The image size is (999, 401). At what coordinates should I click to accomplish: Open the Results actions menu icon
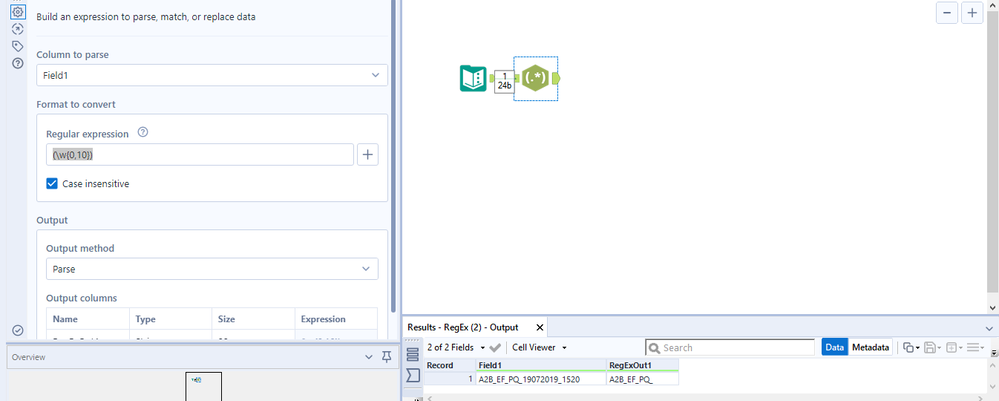(975, 347)
